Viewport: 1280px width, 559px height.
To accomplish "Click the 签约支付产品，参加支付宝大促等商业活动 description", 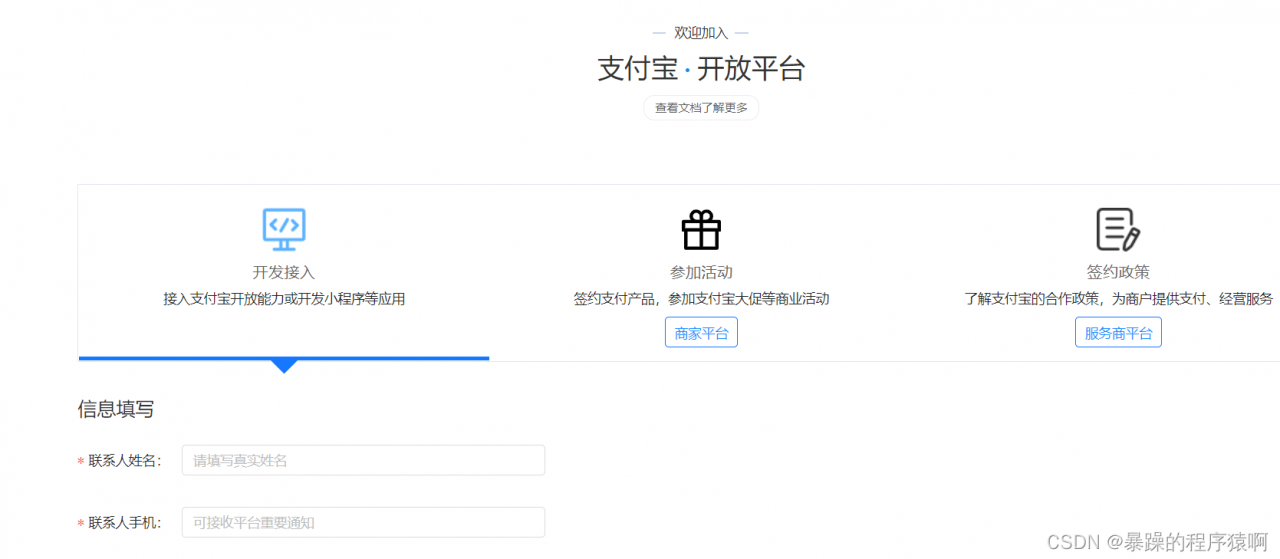I will pyautogui.click(x=701, y=299).
